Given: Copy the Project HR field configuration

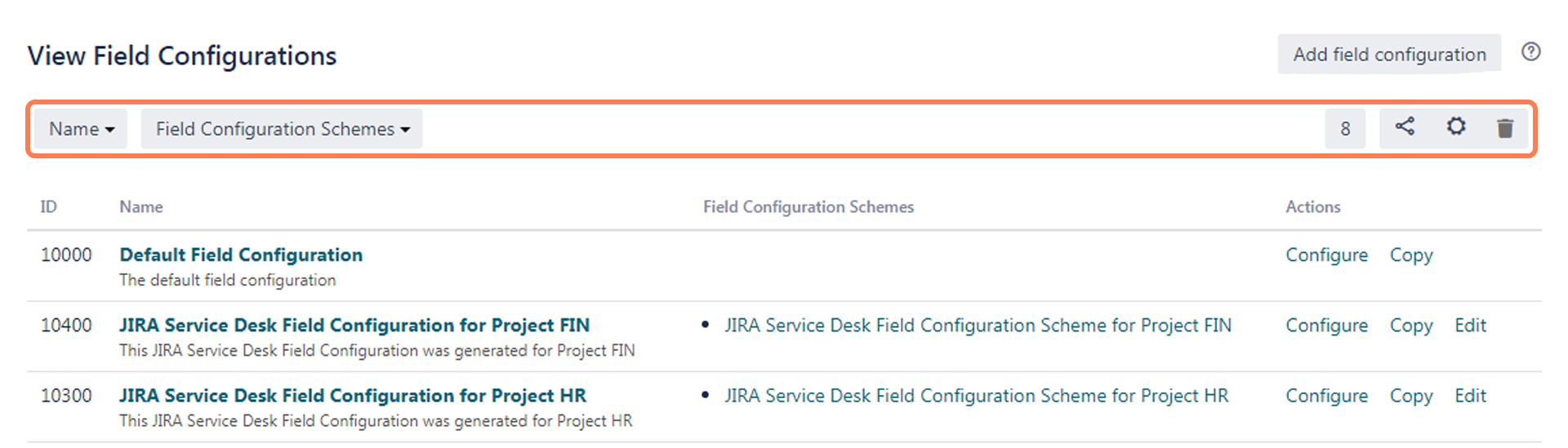Looking at the screenshot, I should (1411, 395).
